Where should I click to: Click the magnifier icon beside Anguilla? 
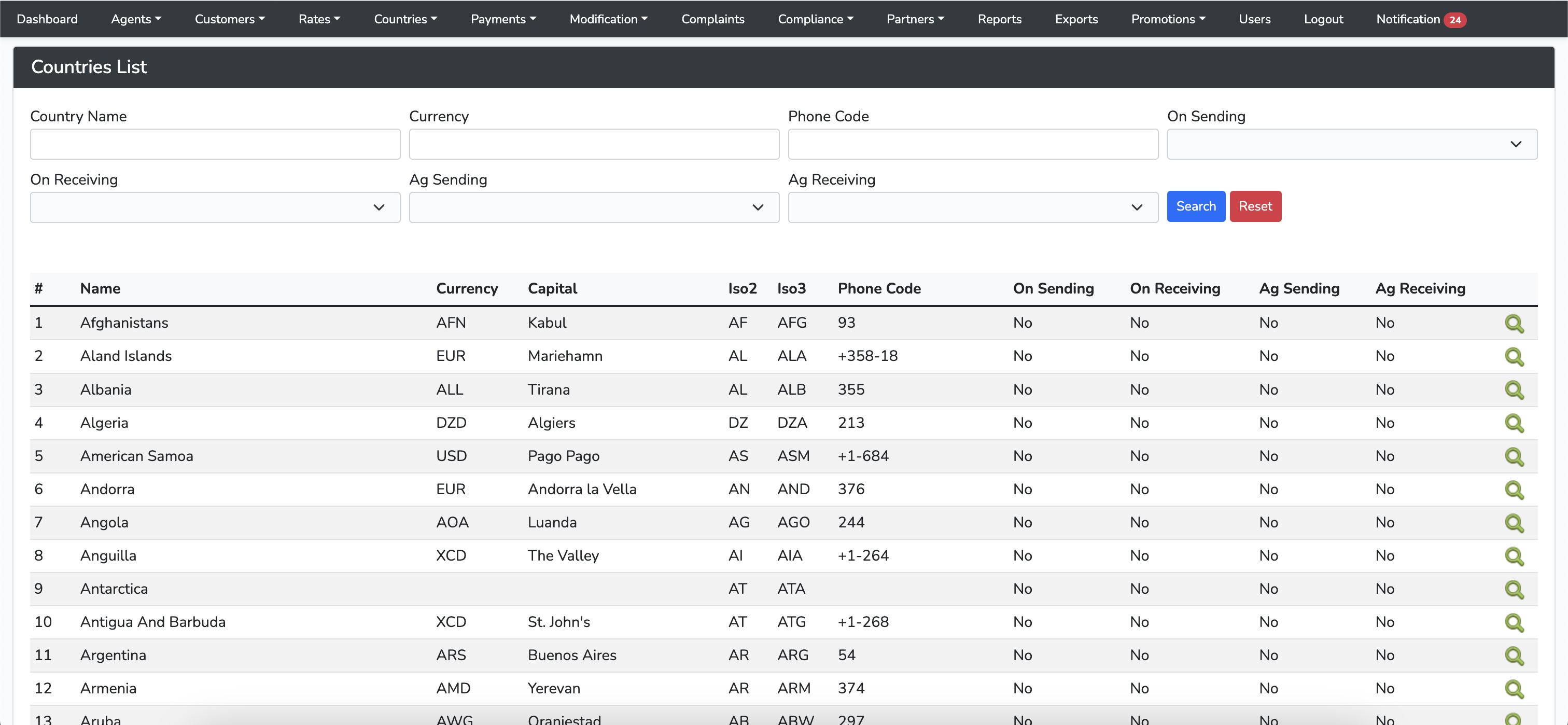click(x=1514, y=556)
